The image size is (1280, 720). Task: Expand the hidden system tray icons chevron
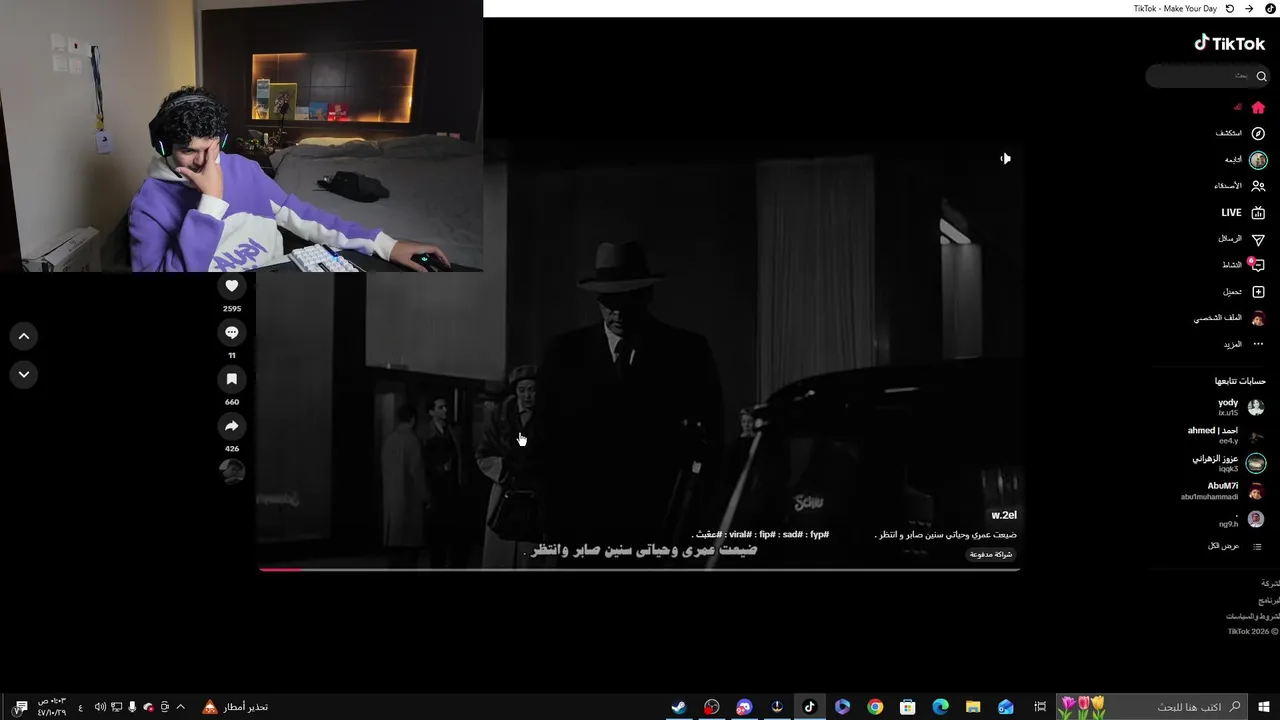coord(181,707)
